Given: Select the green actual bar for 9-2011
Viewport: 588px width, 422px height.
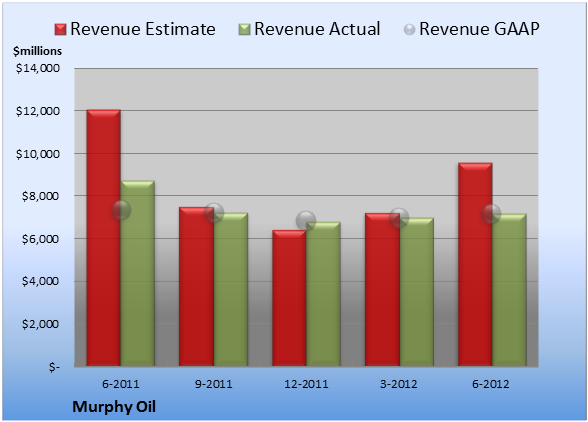Looking at the screenshot, I should [x=231, y=289].
